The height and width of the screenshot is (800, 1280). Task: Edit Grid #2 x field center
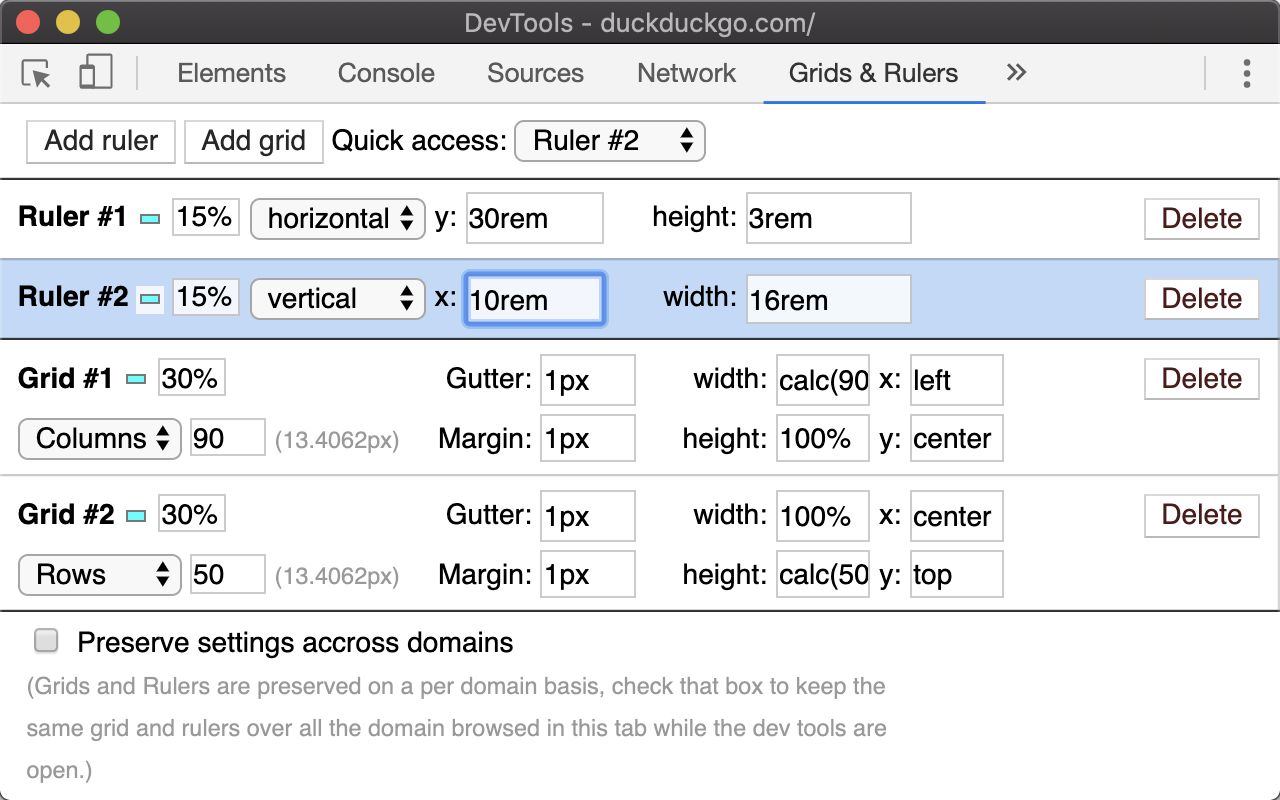click(957, 516)
